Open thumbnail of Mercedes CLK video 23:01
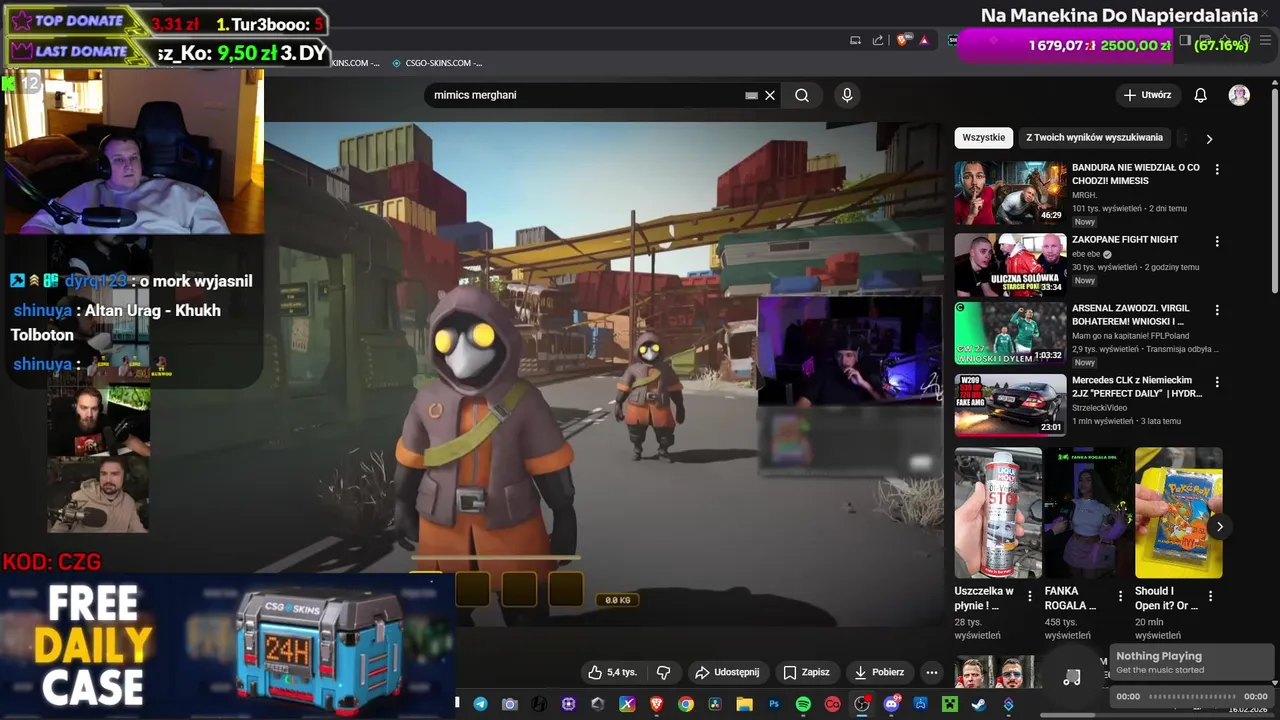This screenshot has height=720, width=1280. pos(1010,405)
